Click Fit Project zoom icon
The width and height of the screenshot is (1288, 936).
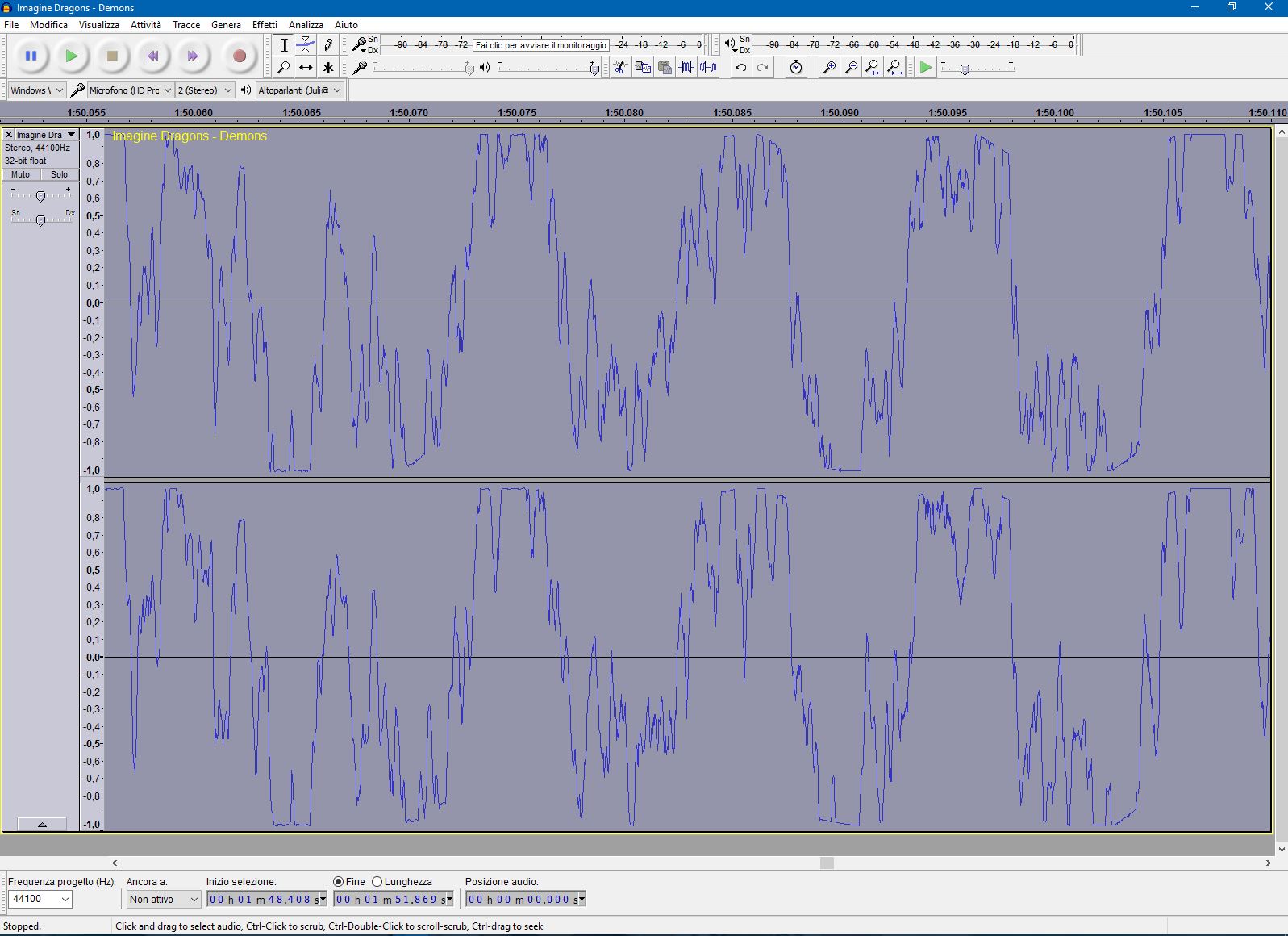tap(894, 67)
